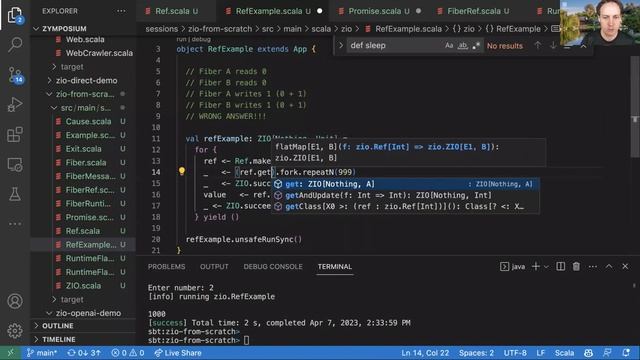Change the Scala language mode
The image size is (640, 360).
pyautogui.click(x=564, y=353)
